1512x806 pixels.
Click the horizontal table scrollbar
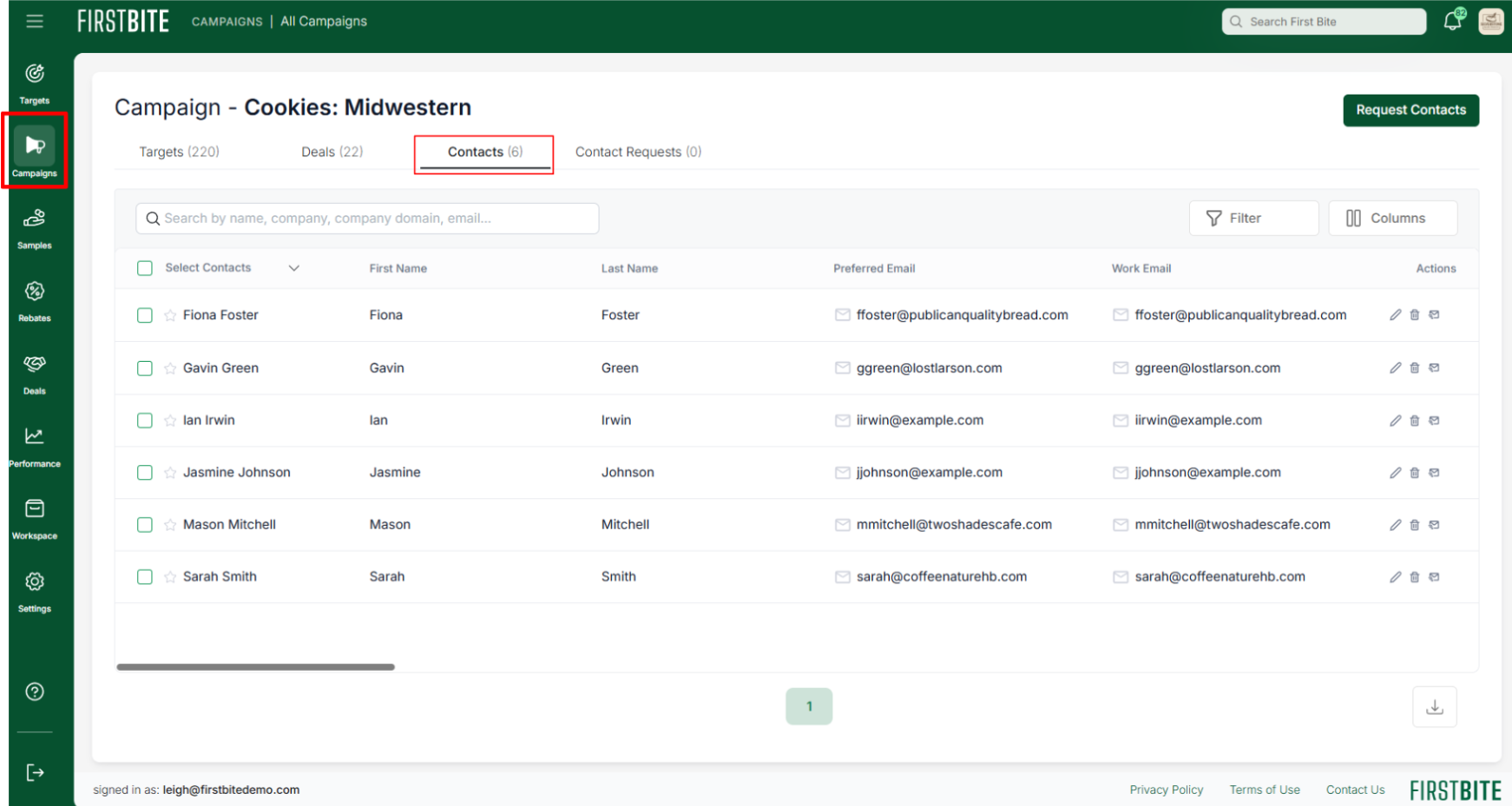[x=255, y=667]
